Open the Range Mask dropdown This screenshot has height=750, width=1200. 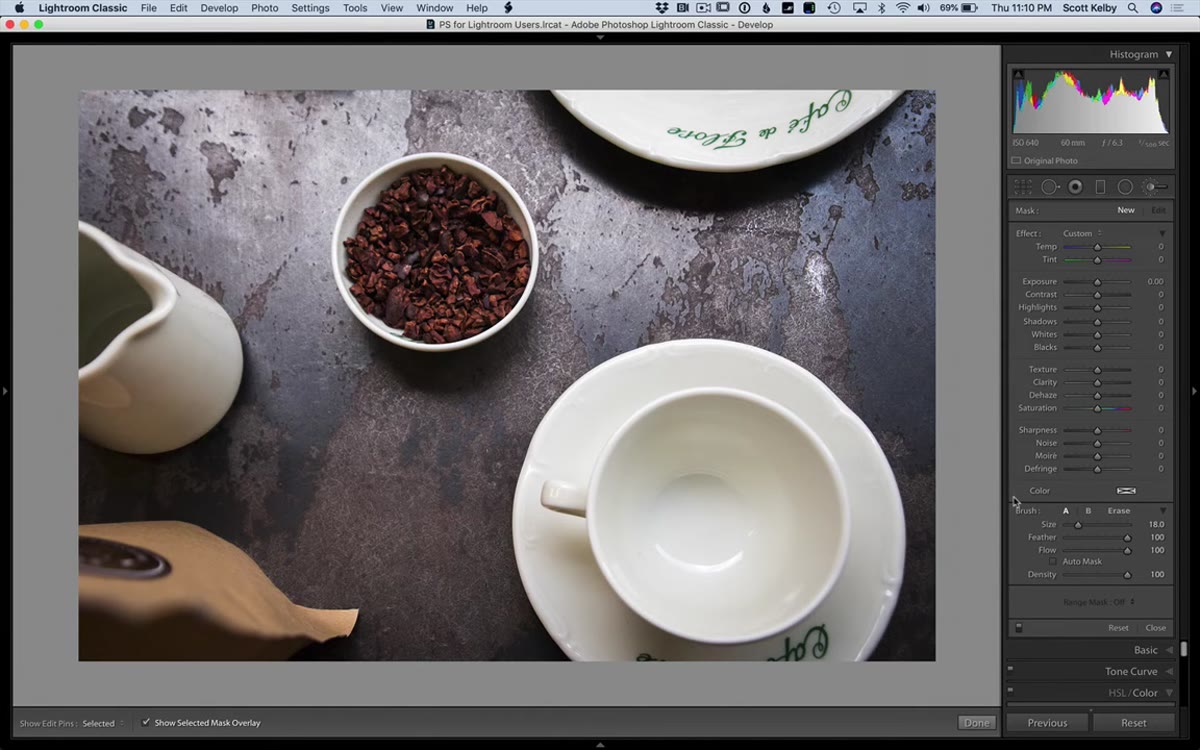pos(1099,602)
